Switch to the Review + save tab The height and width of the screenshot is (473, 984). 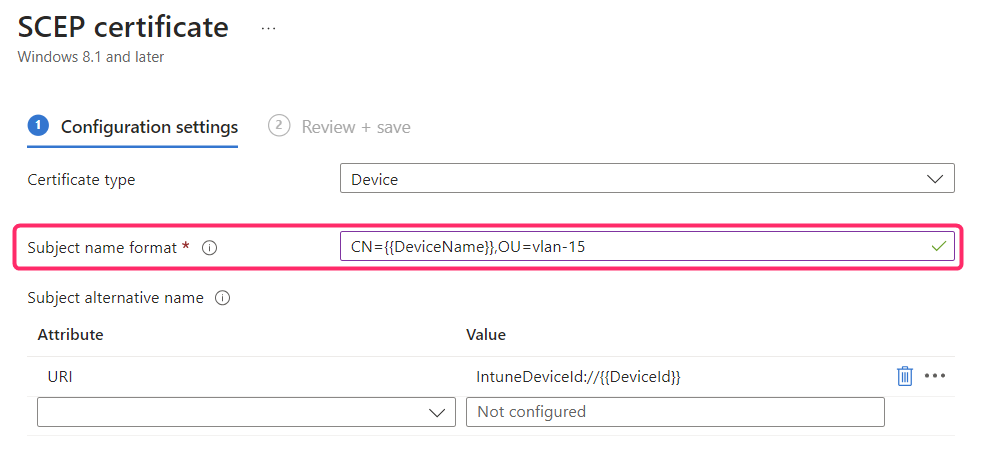355,127
